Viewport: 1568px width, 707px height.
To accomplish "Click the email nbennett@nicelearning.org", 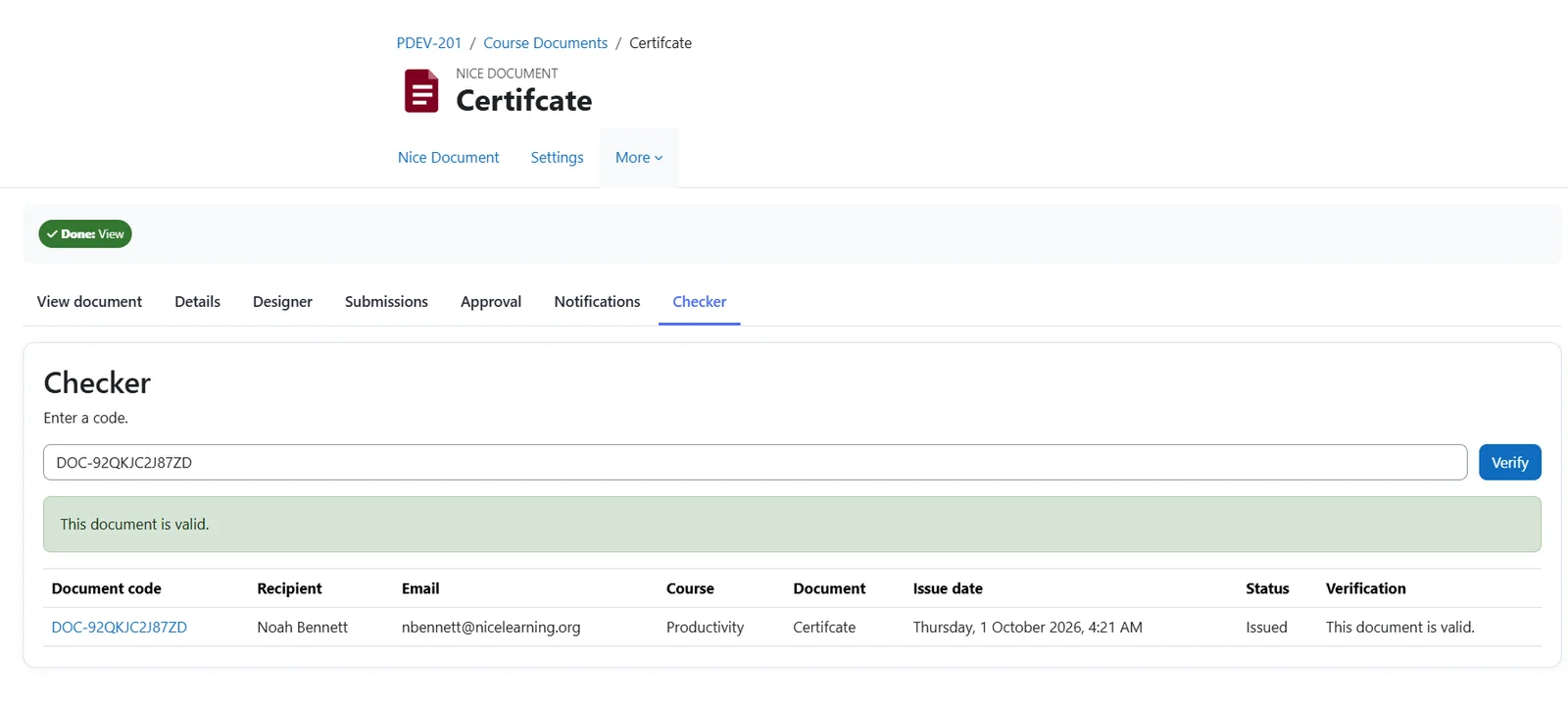I will pos(491,628).
